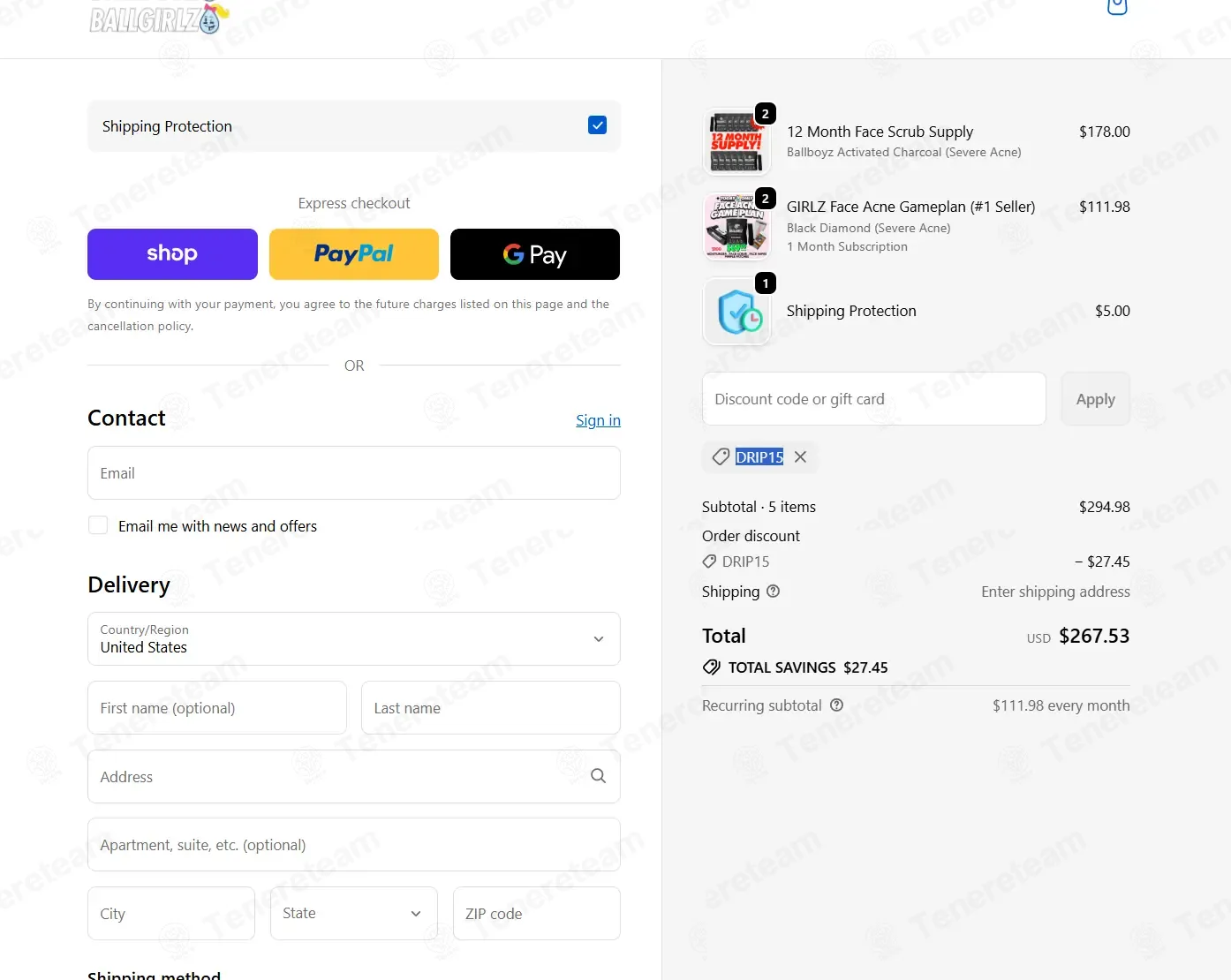Click the "$111.98 every month" recurring amount
The width and height of the screenshot is (1231, 980).
1061,705
